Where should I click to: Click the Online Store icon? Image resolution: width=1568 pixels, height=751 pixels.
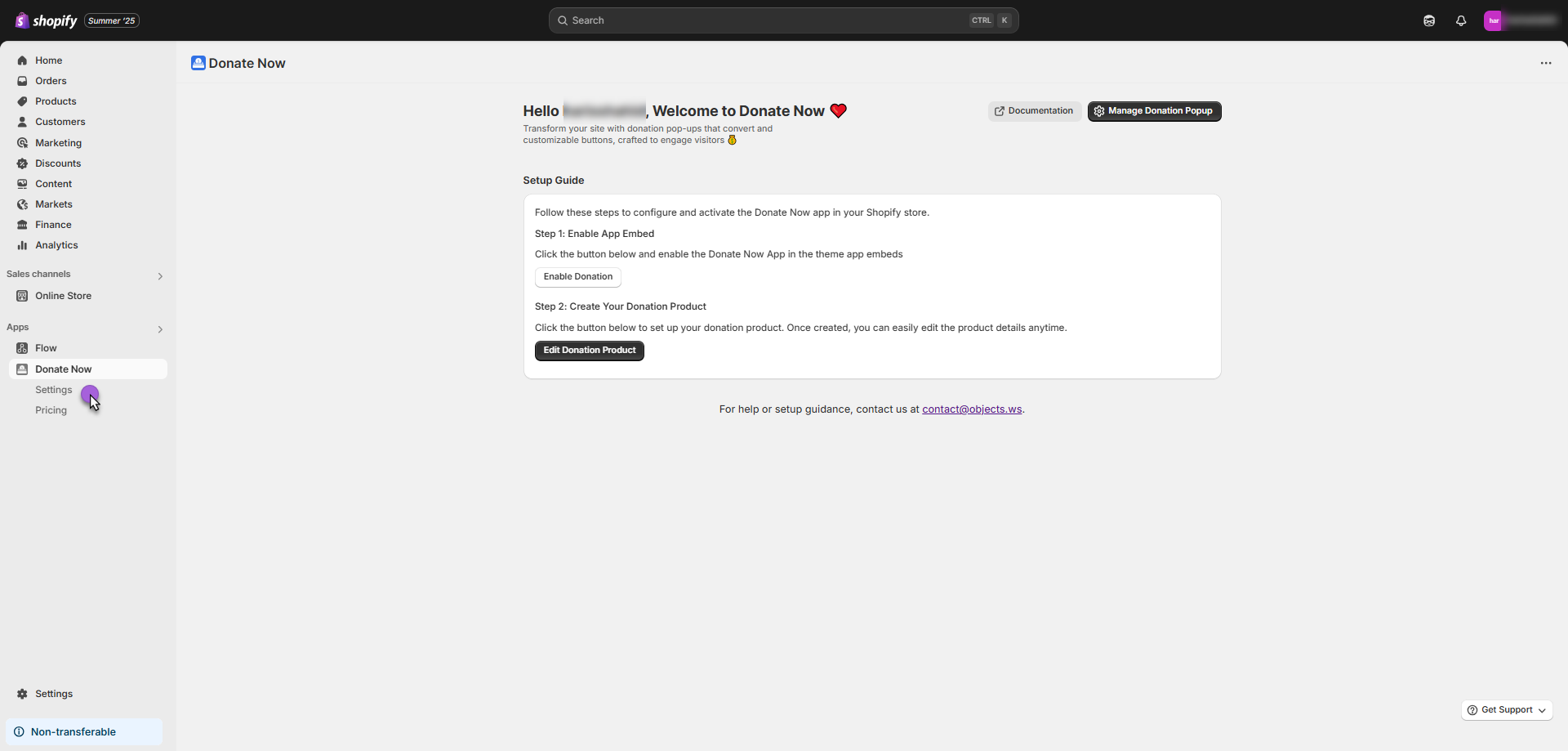pos(22,296)
